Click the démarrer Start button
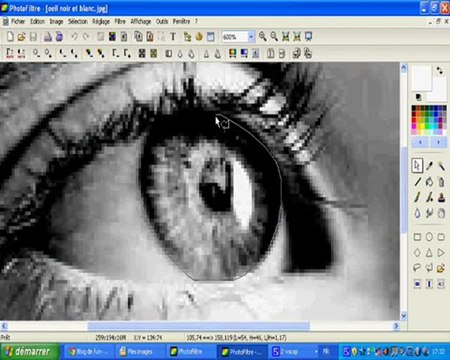 point(30,351)
